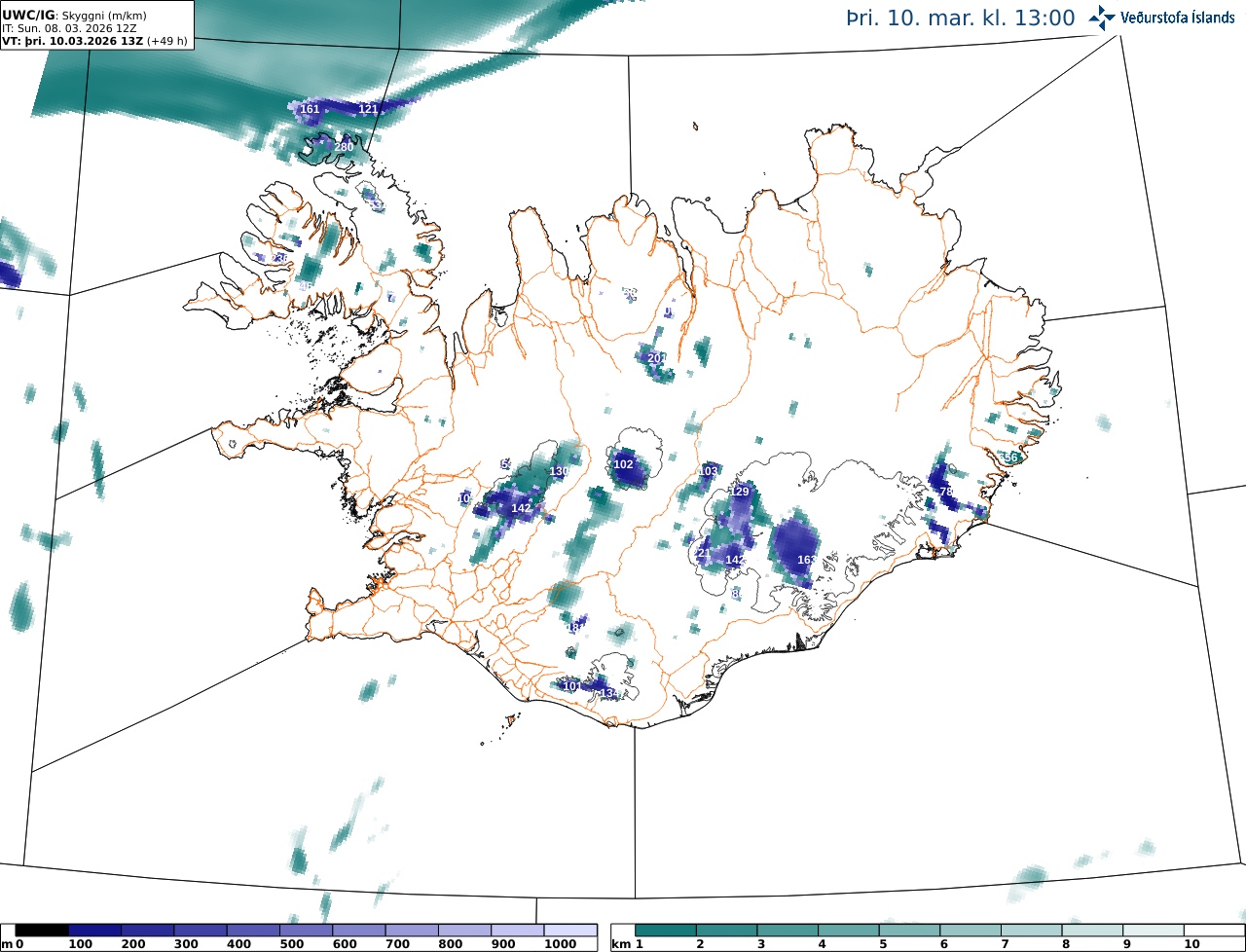Pick the dark blue swatch starting at 100 m
Screen dimensions: 1246x952
pos(94,931)
